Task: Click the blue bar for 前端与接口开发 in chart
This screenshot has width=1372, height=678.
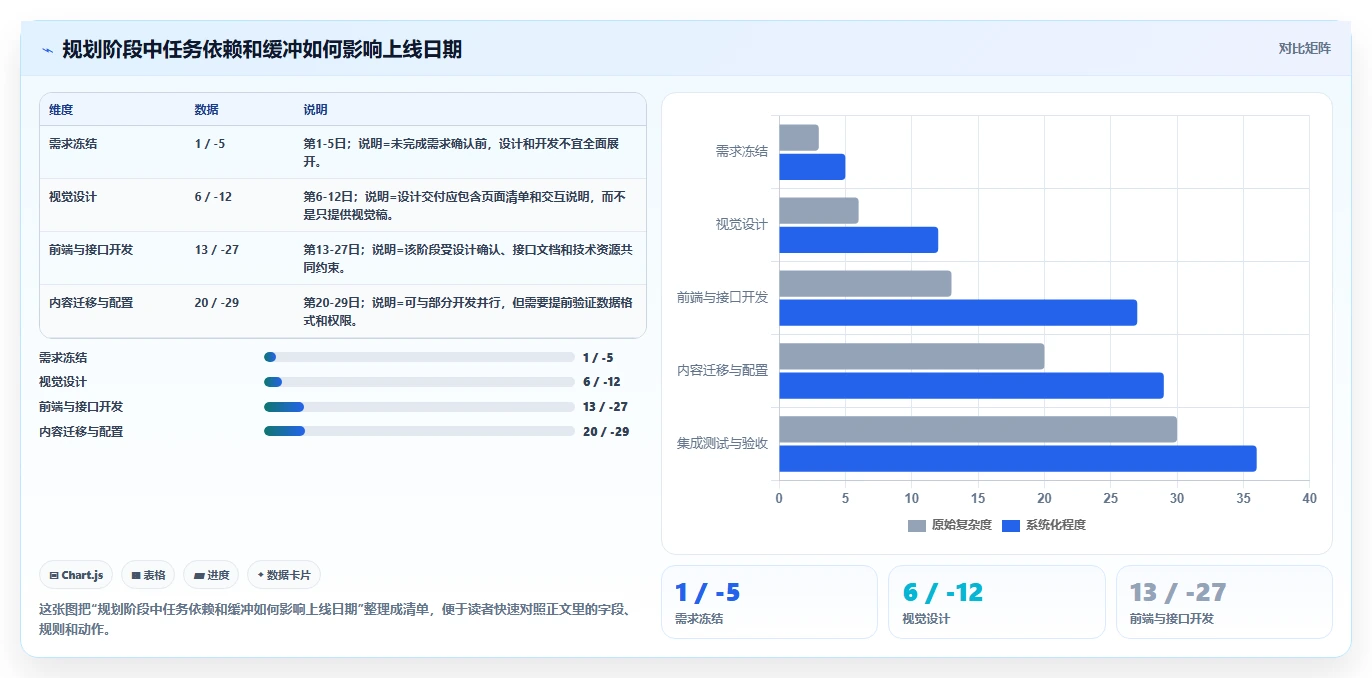Action: click(x=958, y=313)
